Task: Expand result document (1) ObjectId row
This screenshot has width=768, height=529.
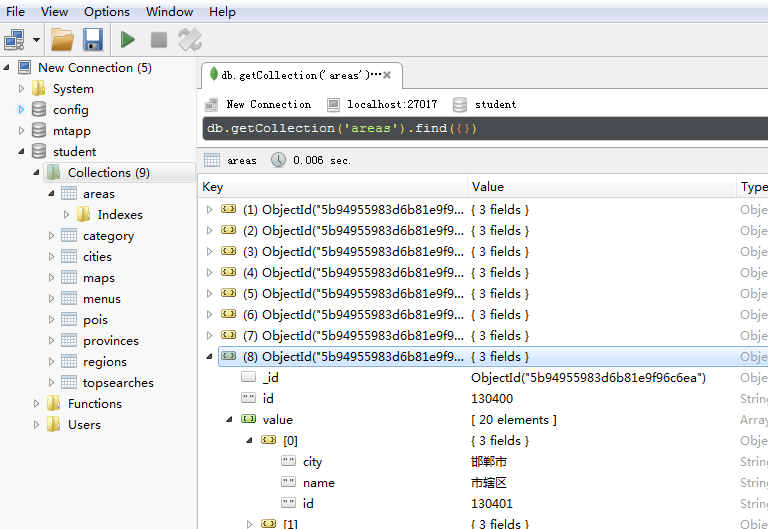Action: point(210,210)
